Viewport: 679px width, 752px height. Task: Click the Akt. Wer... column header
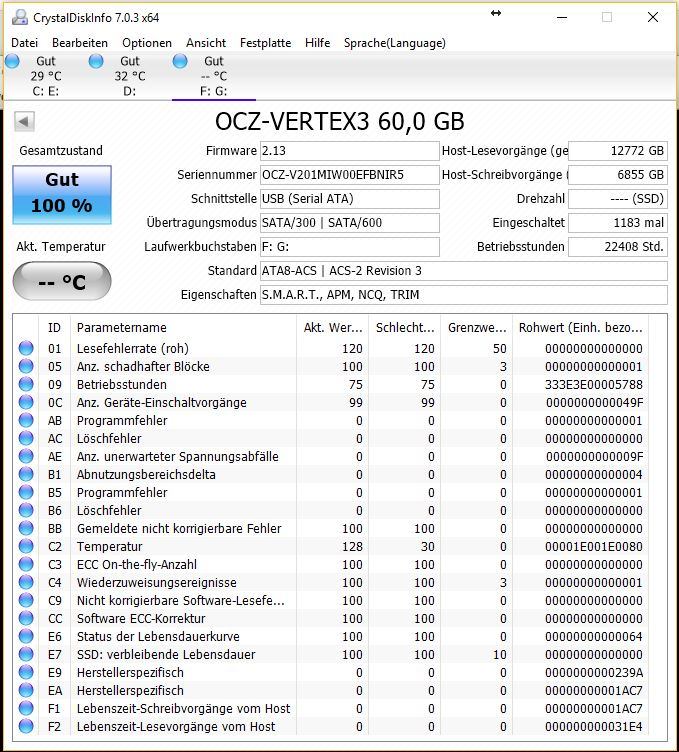pos(332,328)
